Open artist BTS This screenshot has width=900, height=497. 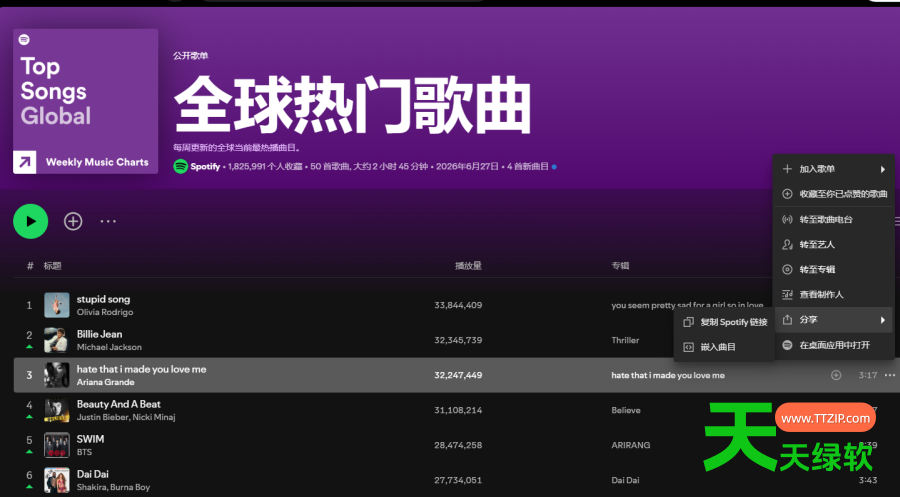[x=84, y=452]
